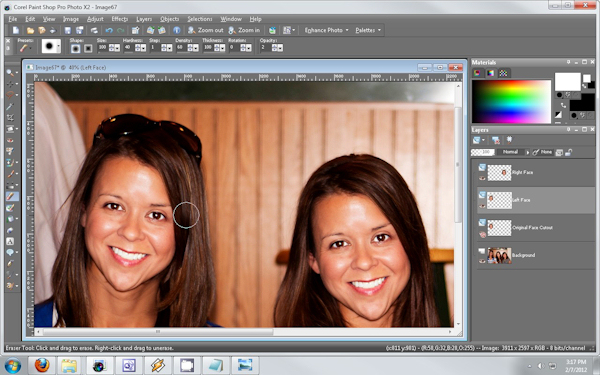Select the Preset Shape speech-bubble tool
600x375 pixels.
tap(10, 252)
